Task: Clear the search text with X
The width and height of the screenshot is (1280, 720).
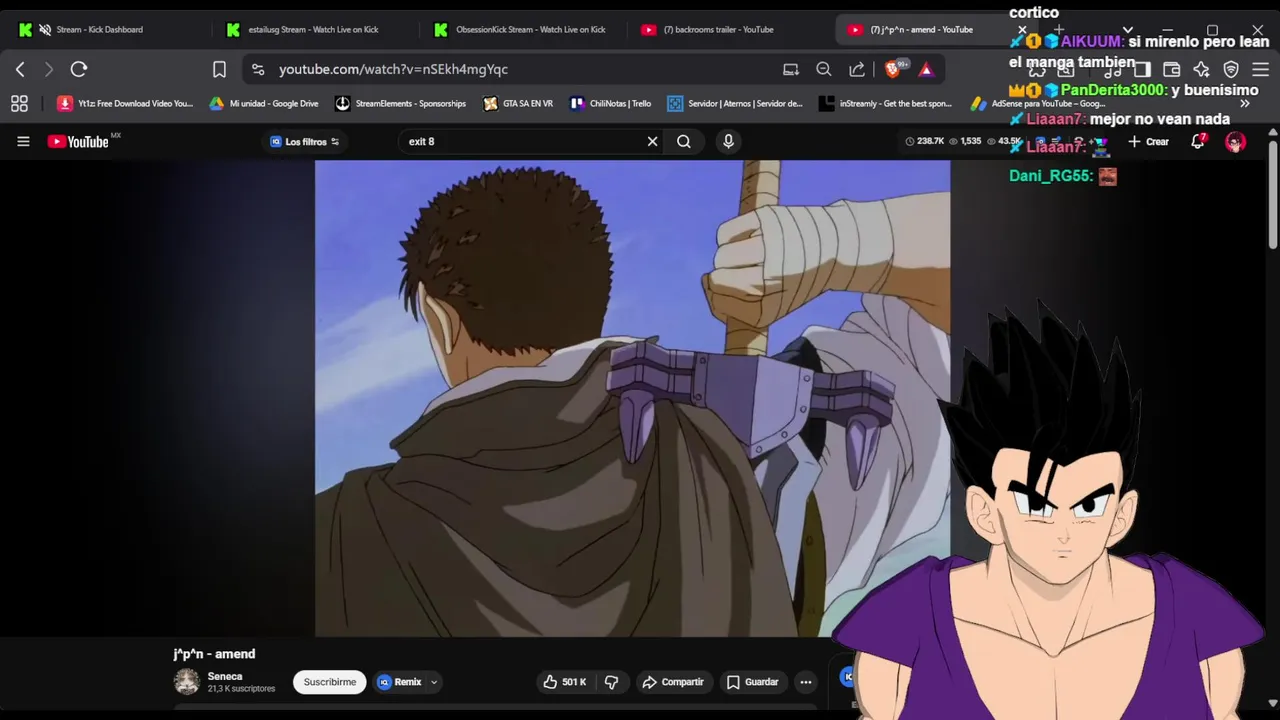Action: point(652,141)
